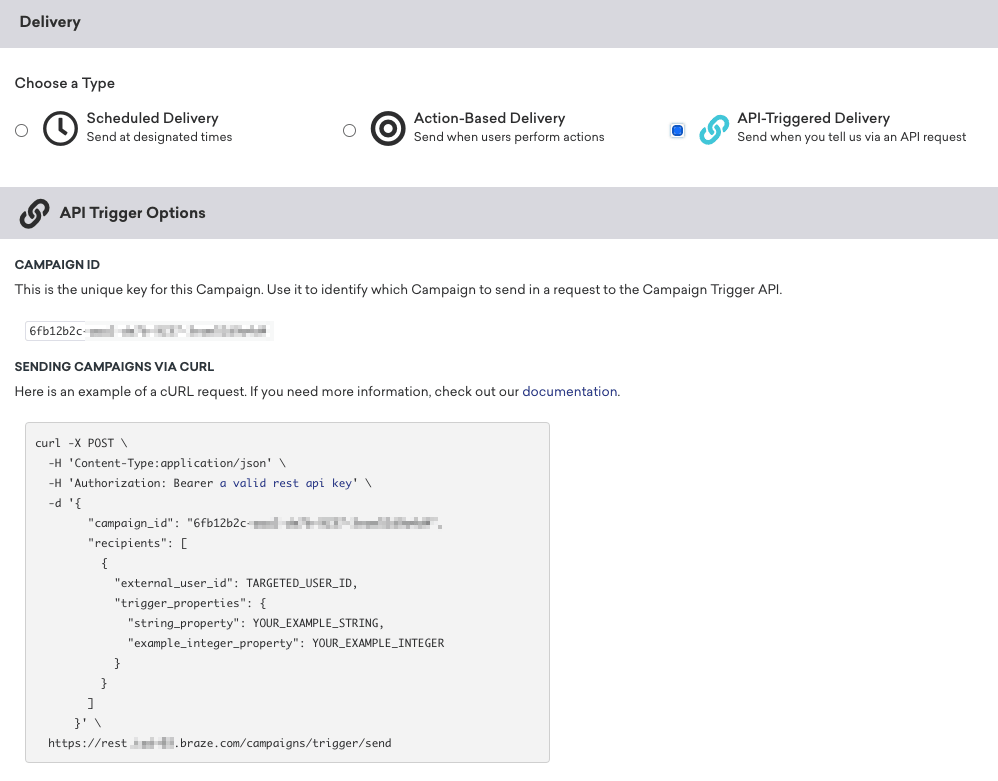Click the Action-Based Delivery title text
The width and height of the screenshot is (998, 781).
[x=489, y=118]
